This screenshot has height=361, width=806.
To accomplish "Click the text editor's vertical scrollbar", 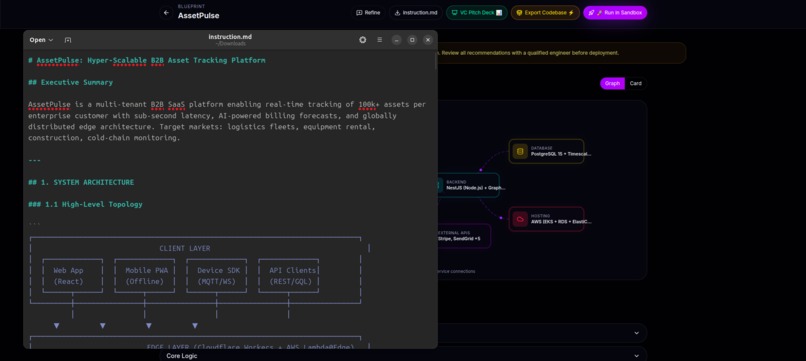I will (x=436, y=61).
